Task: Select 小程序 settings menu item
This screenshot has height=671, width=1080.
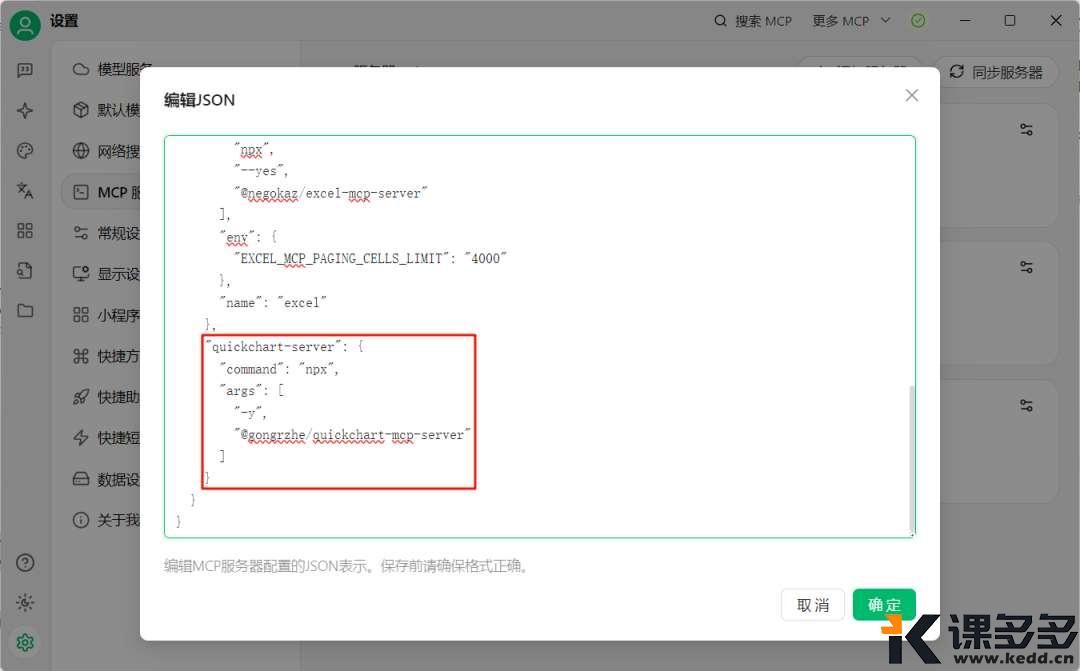Action: point(105,315)
